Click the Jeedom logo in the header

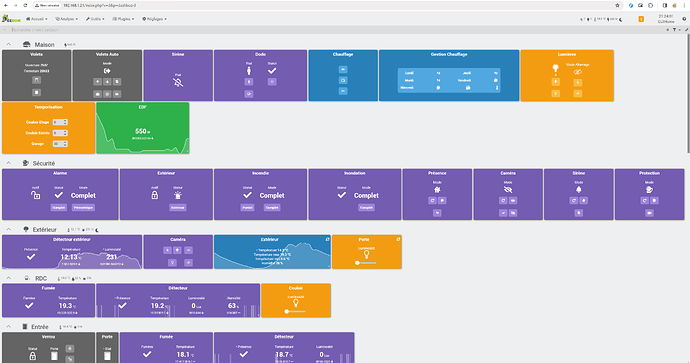coord(11,18)
